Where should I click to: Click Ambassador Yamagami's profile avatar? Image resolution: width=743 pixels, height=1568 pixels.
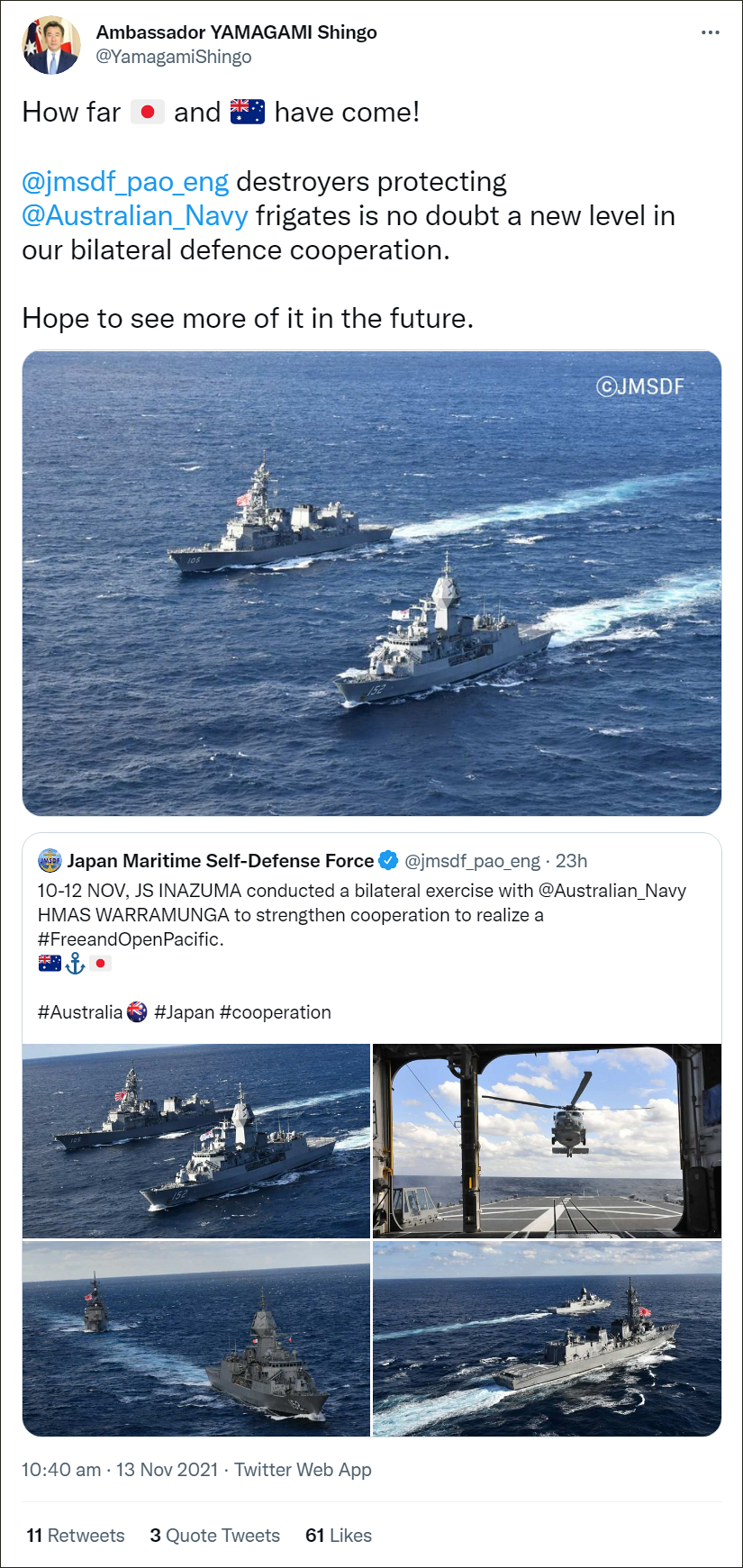coord(50,45)
